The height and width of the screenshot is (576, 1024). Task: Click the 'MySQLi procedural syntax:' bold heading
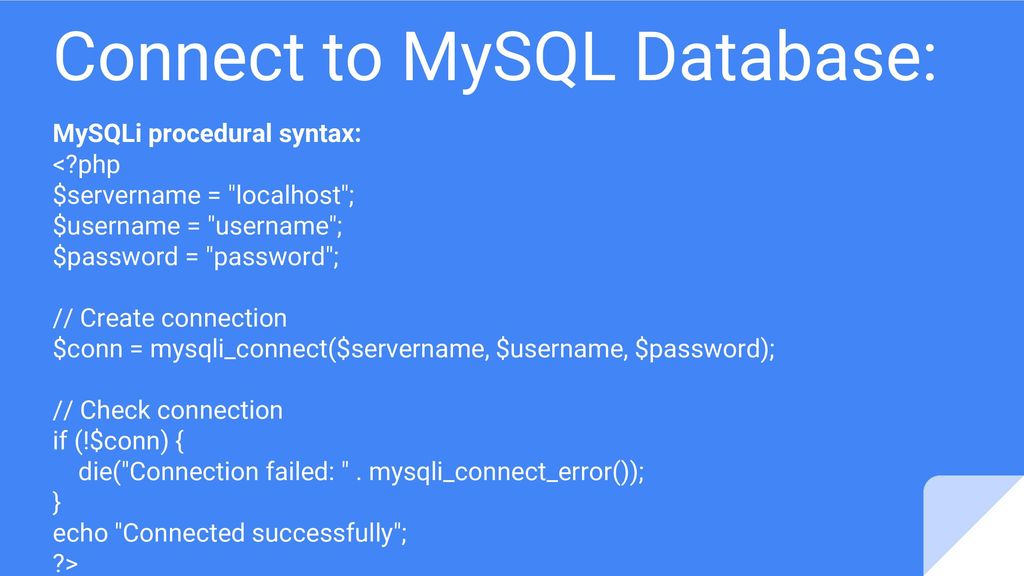(x=206, y=133)
